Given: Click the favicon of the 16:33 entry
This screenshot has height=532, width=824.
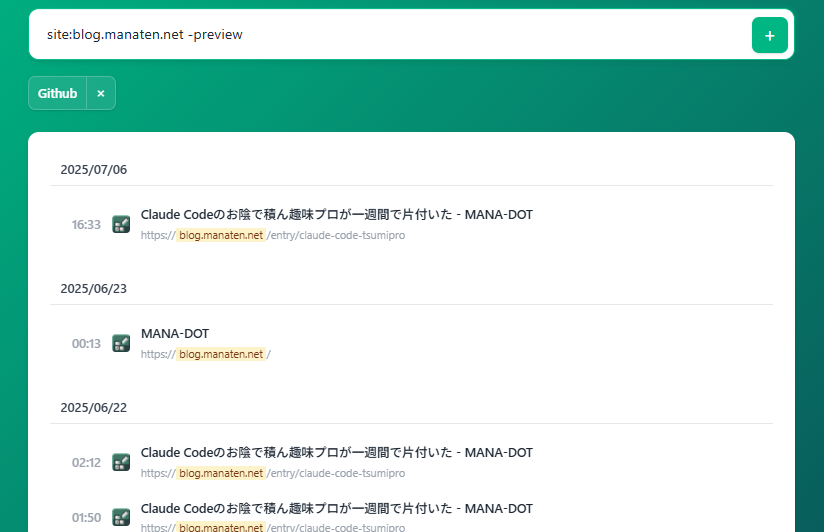Looking at the screenshot, I should point(121,224).
